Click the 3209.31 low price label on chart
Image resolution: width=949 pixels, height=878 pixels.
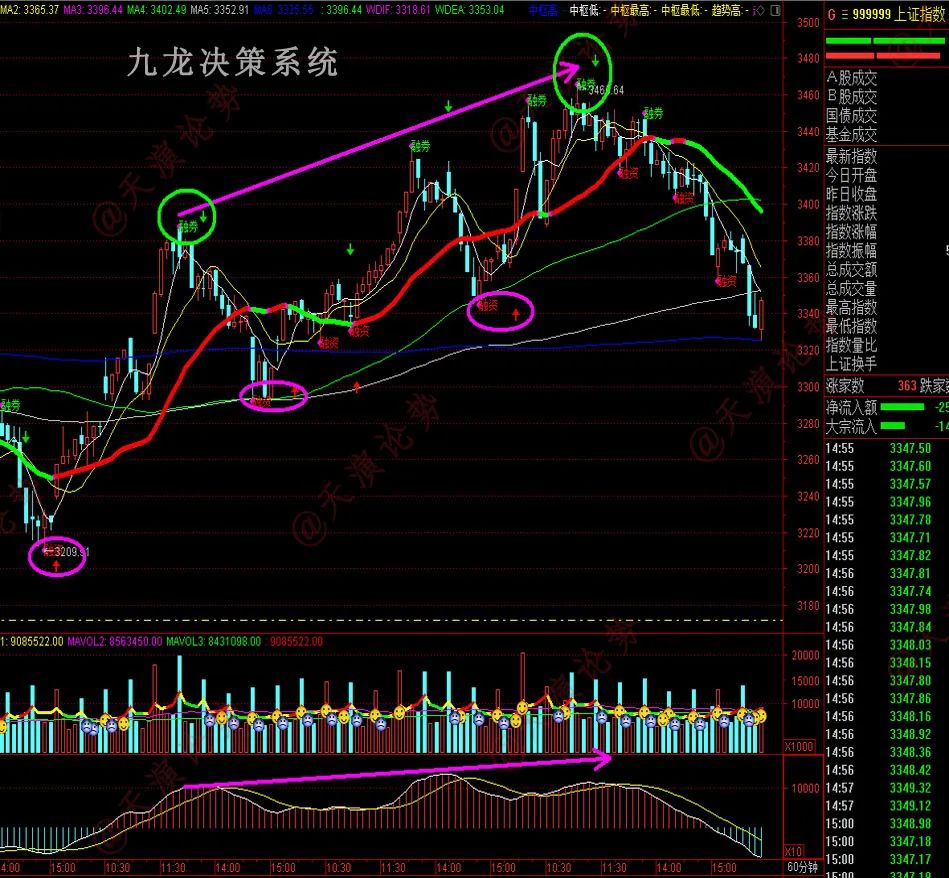click(x=71, y=552)
